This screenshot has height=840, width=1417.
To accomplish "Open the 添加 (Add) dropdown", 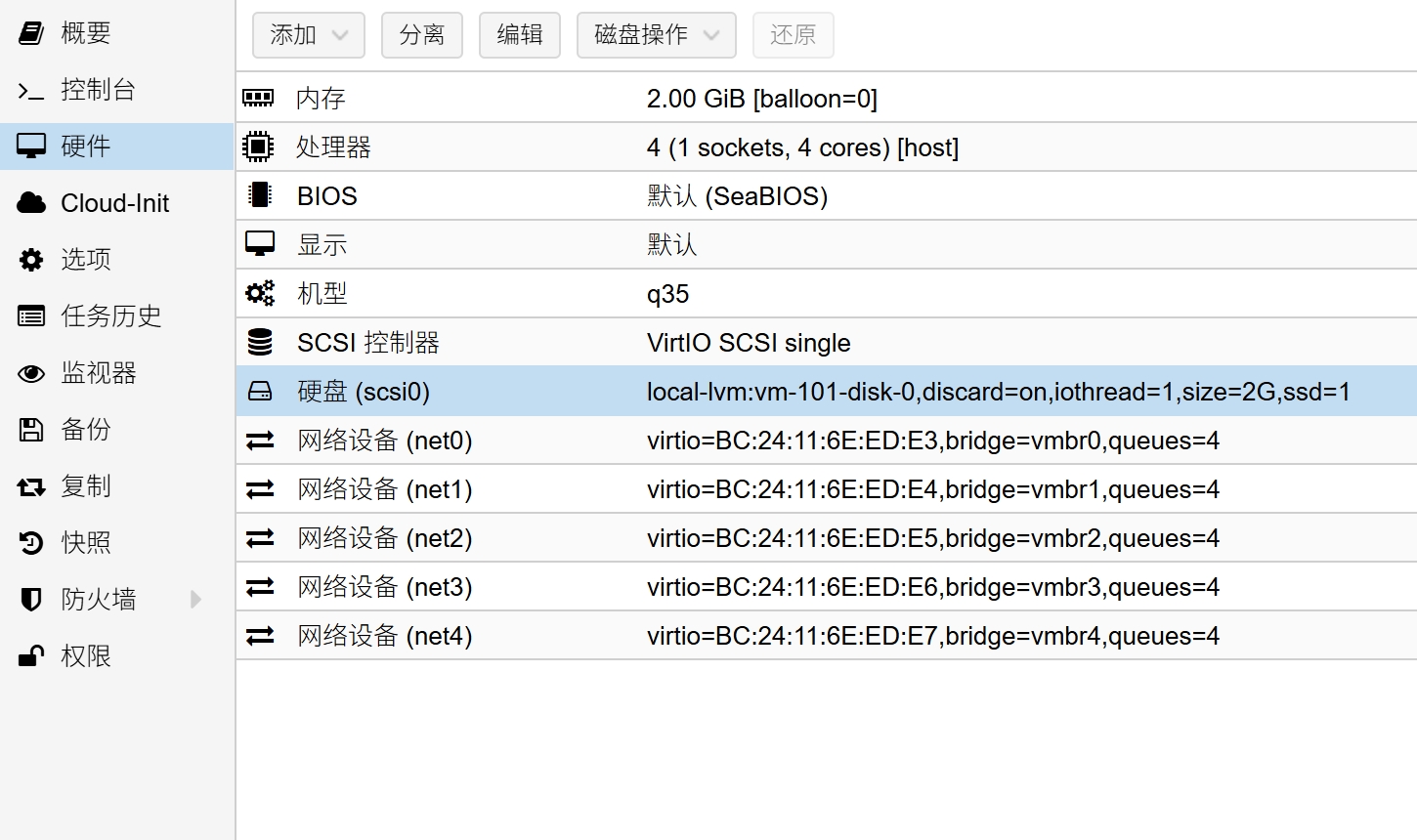I will 308,35.
